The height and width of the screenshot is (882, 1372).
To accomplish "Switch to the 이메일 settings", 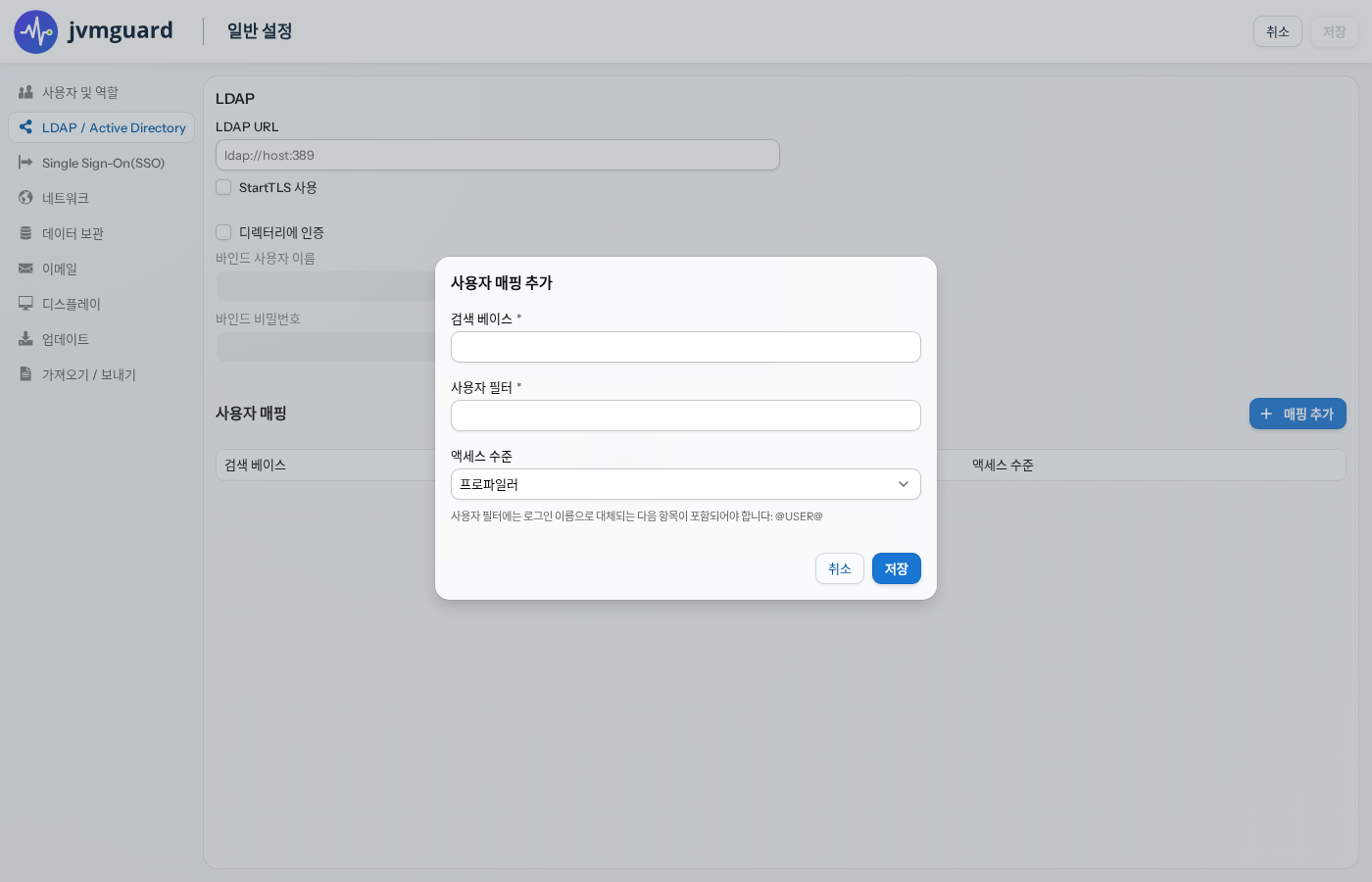I will point(102,269).
